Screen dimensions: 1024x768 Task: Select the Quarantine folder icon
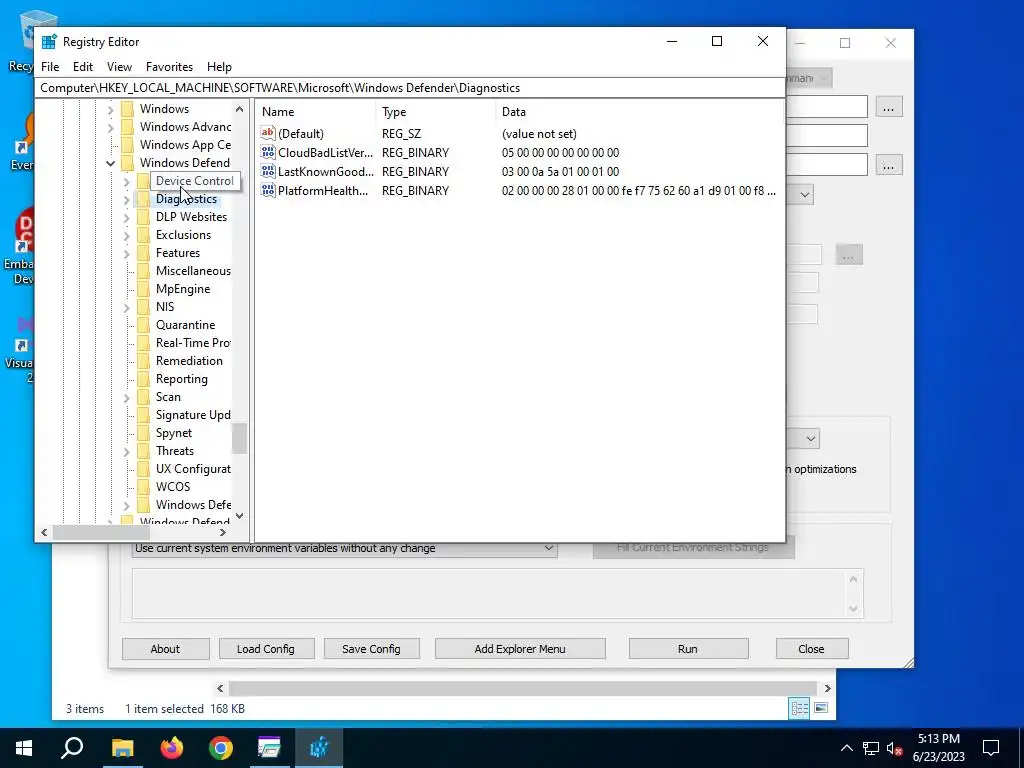[144, 325]
